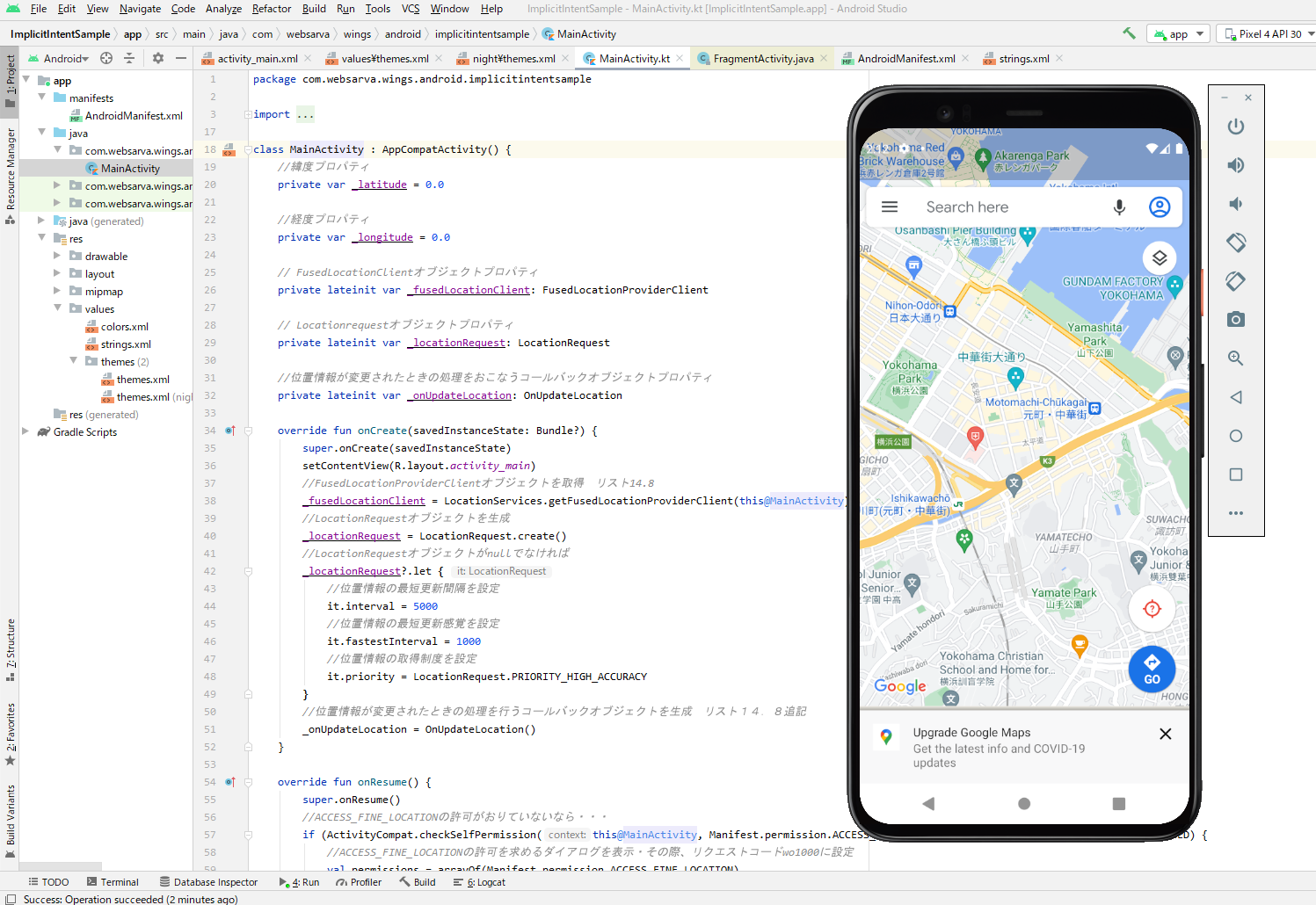1316x905 pixels.
Task: Expand the drawable folder in project tree
Action: click(57, 257)
